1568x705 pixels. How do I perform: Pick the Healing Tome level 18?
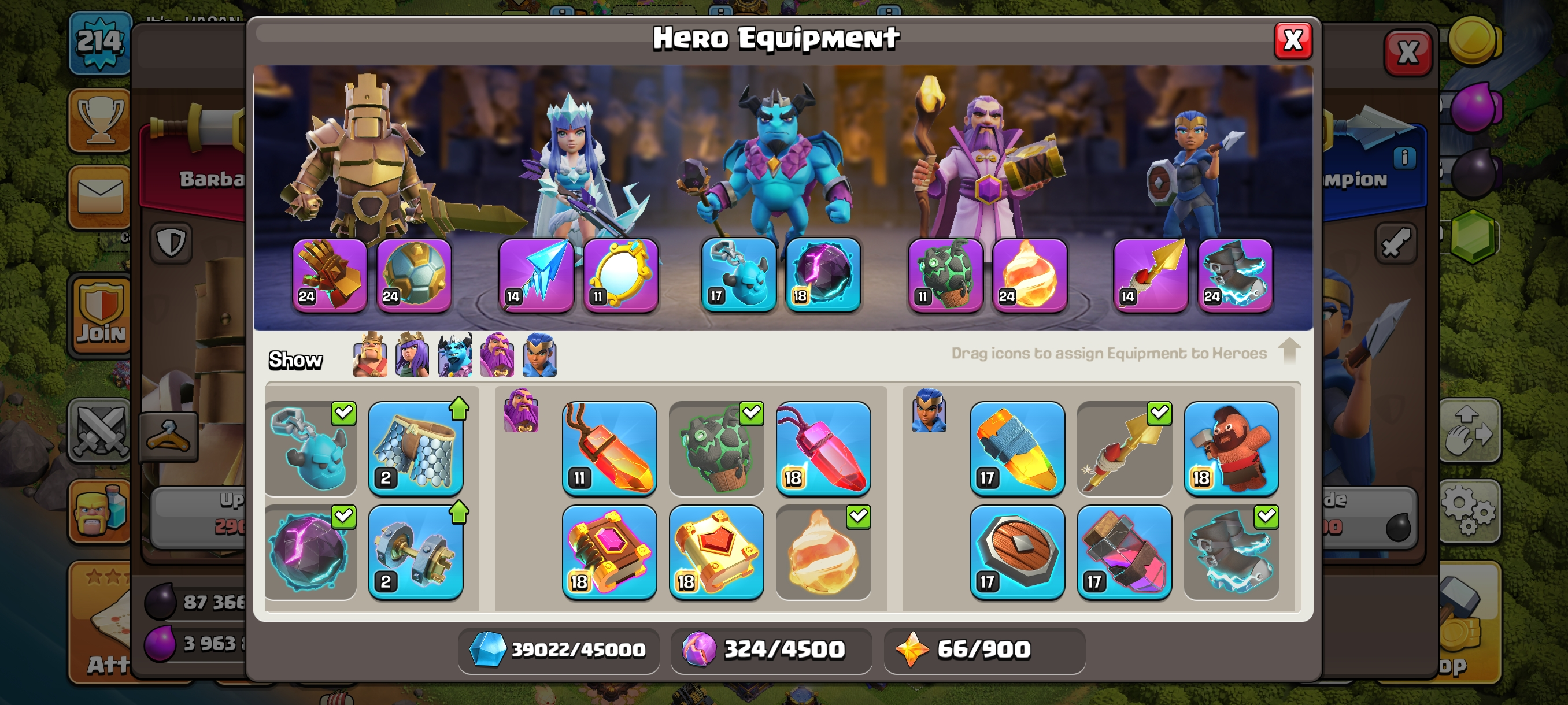pyautogui.click(x=716, y=552)
